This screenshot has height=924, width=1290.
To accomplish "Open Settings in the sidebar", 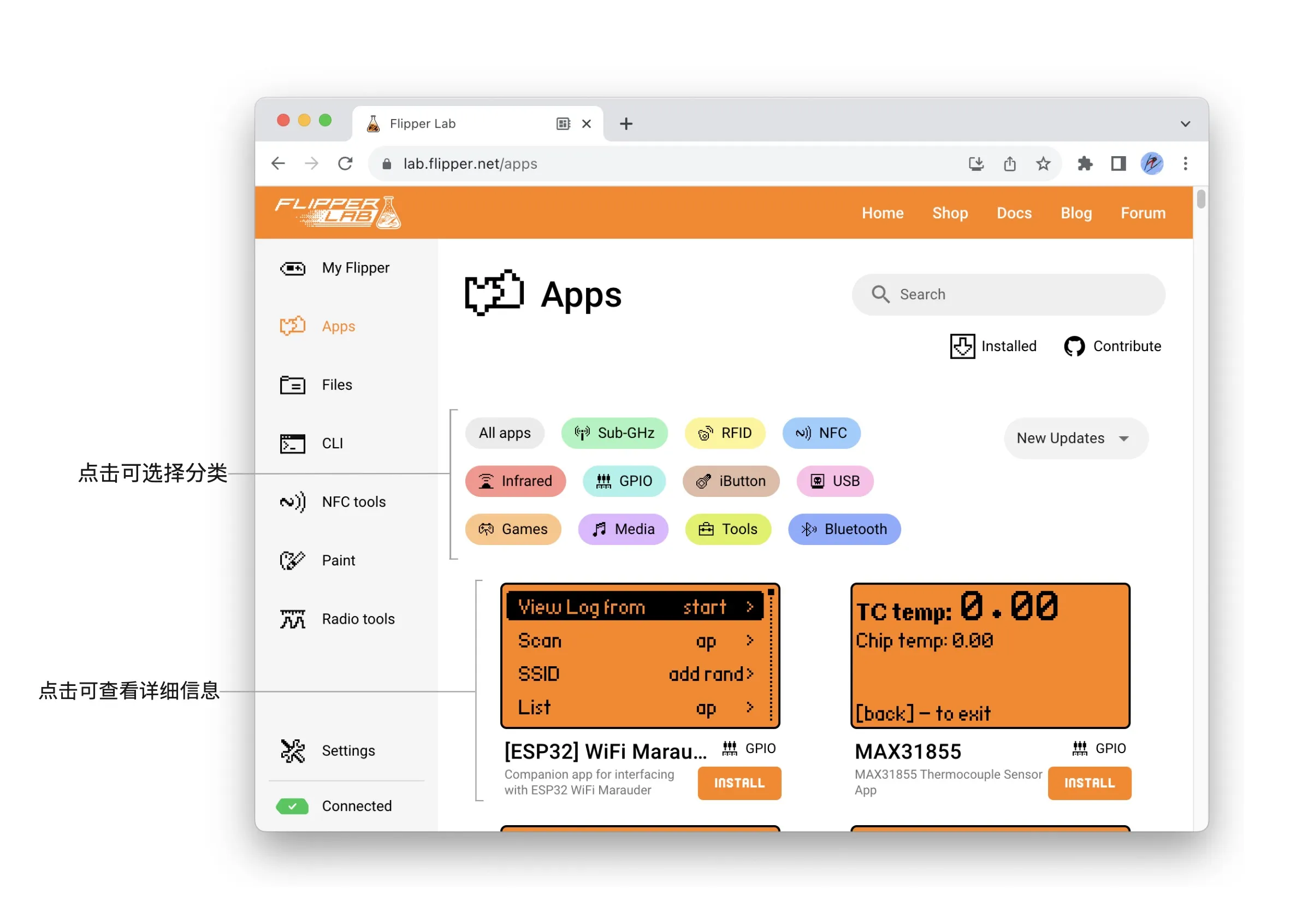I will 328,750.
